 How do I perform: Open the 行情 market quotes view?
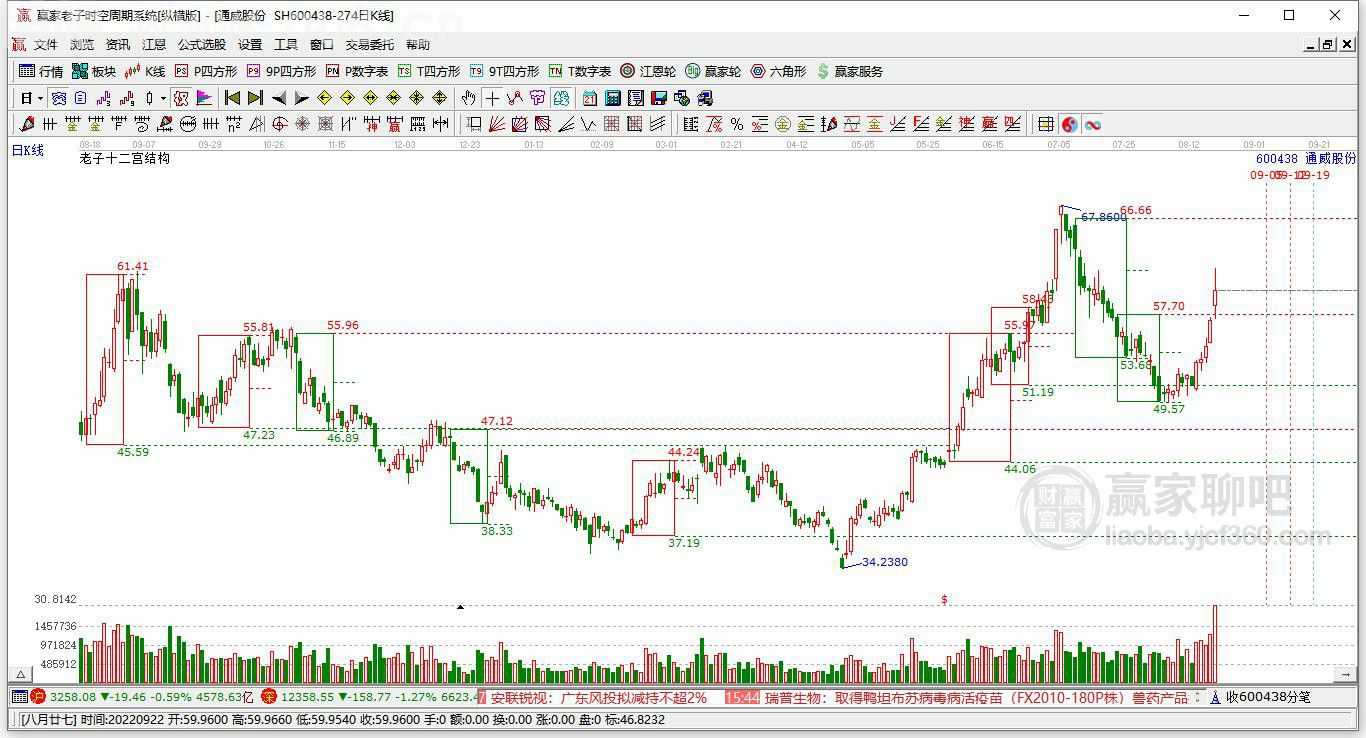pyautogui.click(x=41, y=71)
